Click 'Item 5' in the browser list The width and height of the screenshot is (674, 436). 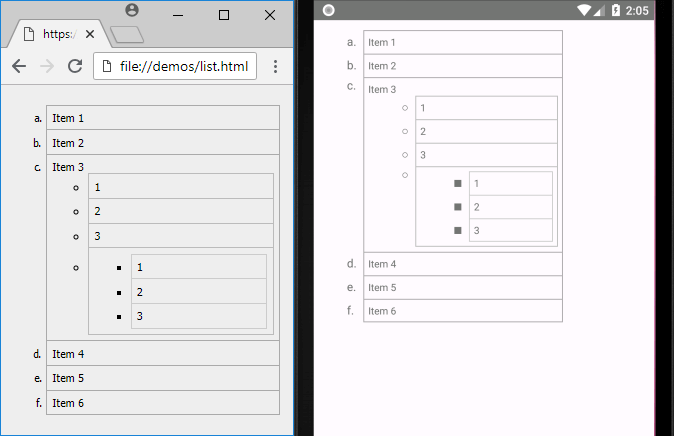click(x=163, y=378)
